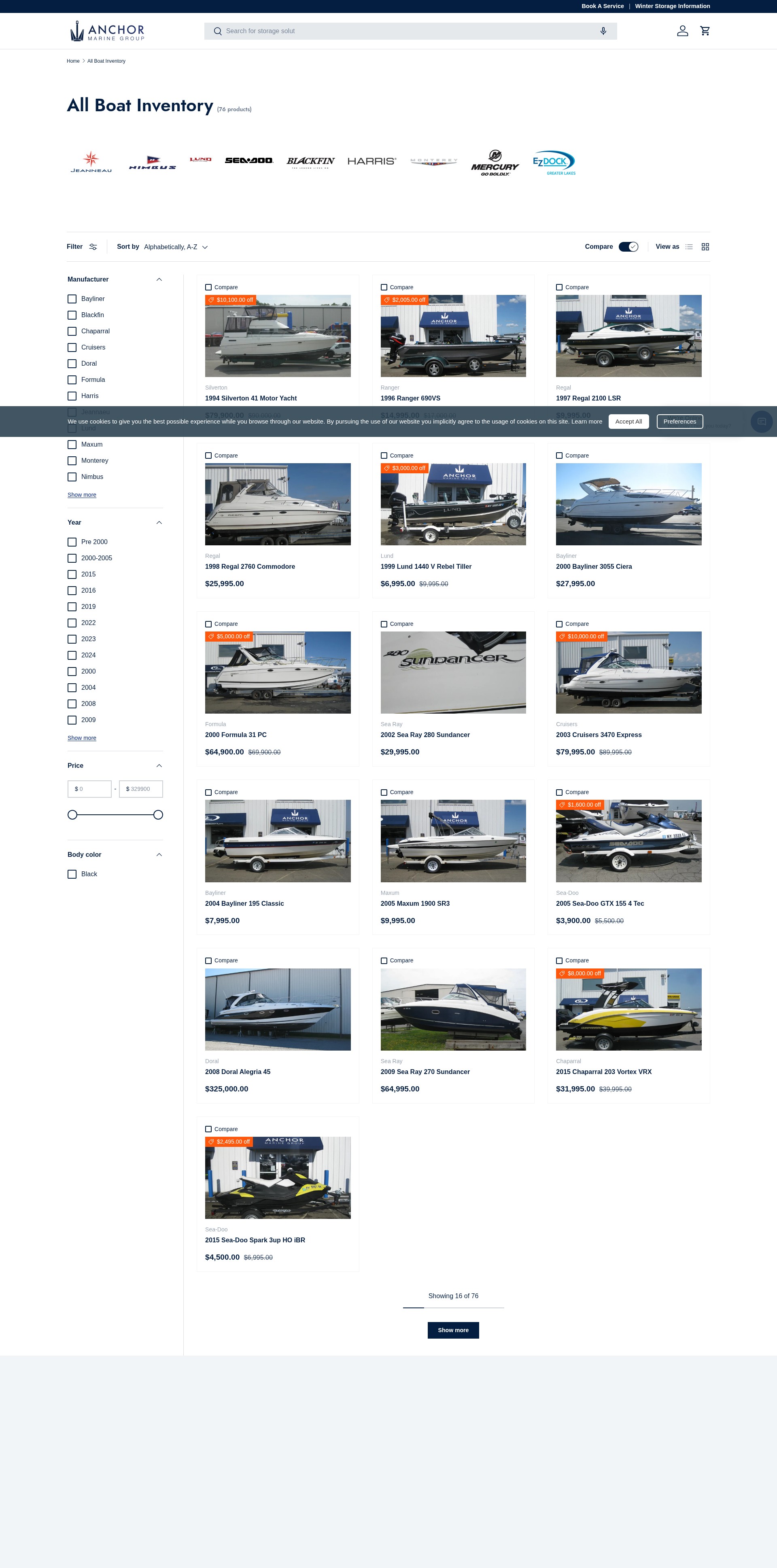Open the Sort by Alphabetically dropdown
The height and width of the screenshot is (1568, 777).
[x=176, y=247]
